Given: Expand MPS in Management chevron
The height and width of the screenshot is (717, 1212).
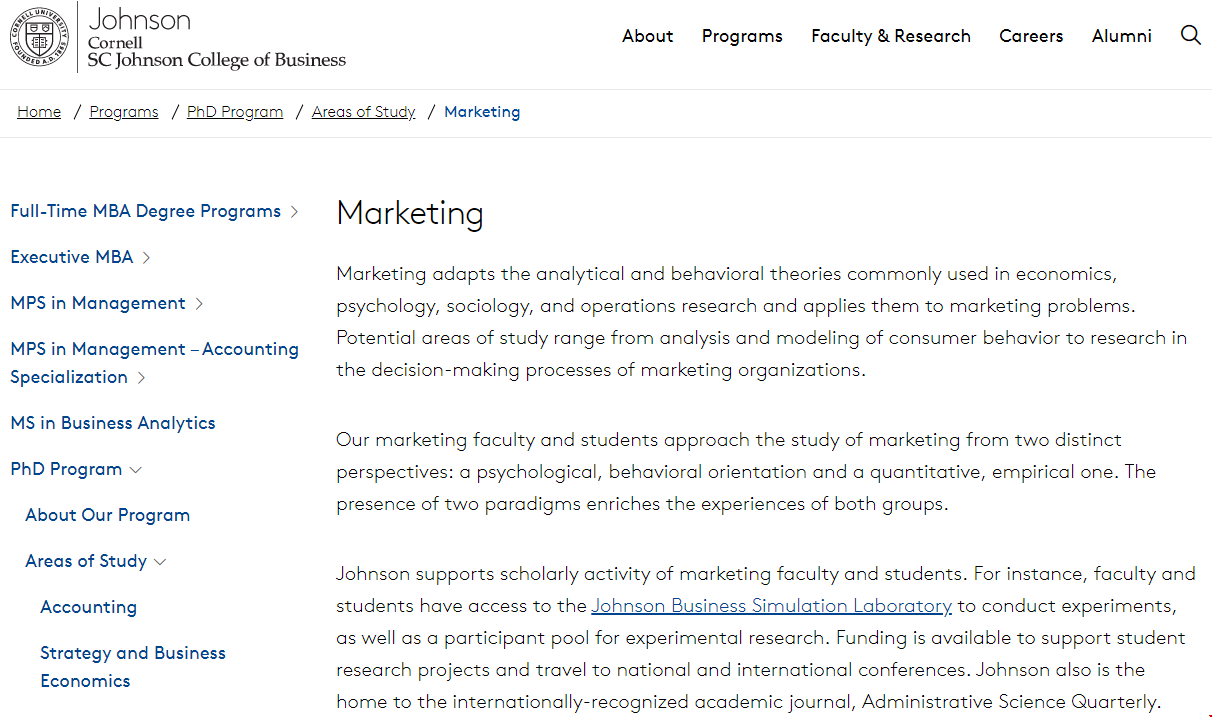Looking at the screenshot, I should [x=199, y=304].
